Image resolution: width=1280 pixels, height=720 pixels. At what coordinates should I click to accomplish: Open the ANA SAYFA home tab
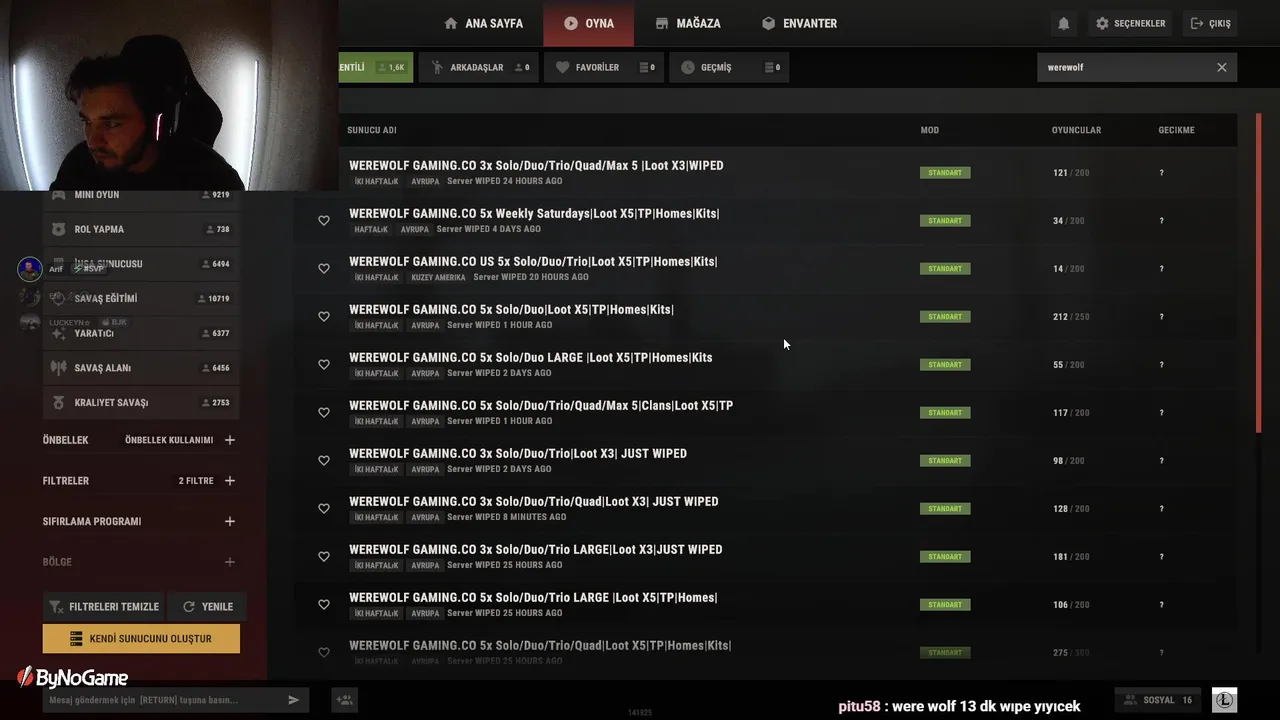pyautogui.click(x=483, y=23)
